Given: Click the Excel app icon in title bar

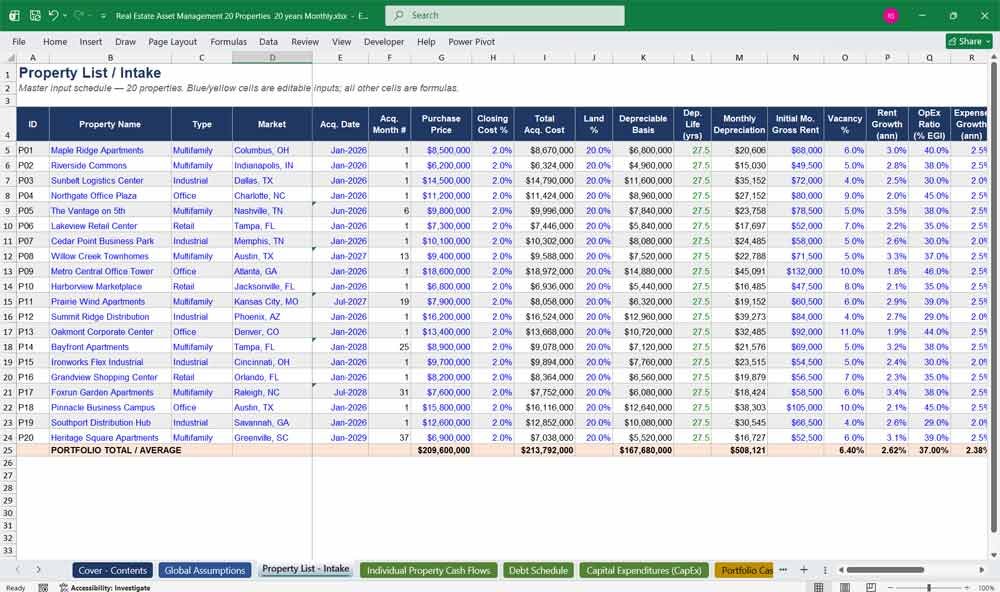Looking at the screenshot, I should [x=14, y=15].
